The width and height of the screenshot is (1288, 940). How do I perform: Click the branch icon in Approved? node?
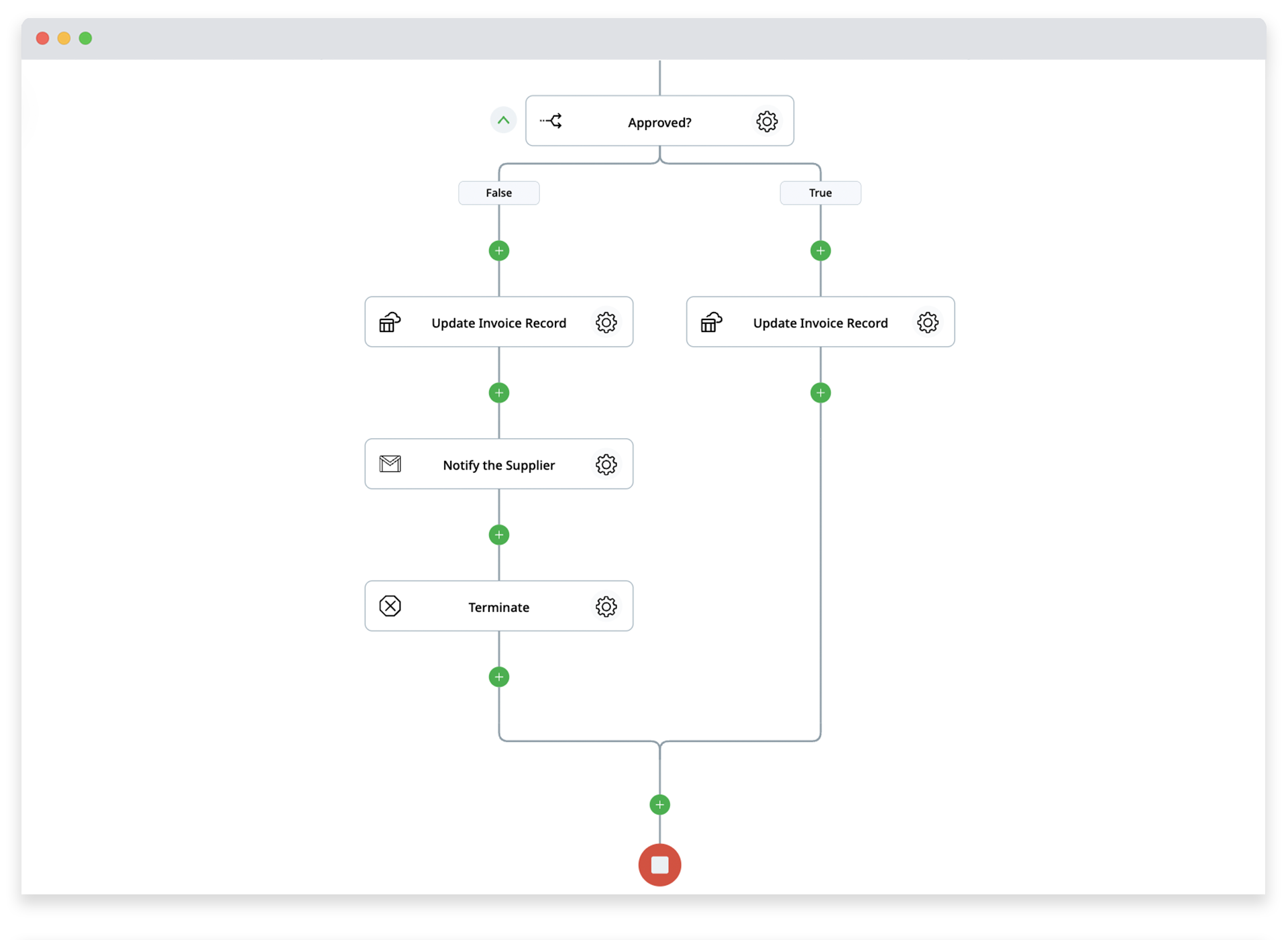pos(551,121)
